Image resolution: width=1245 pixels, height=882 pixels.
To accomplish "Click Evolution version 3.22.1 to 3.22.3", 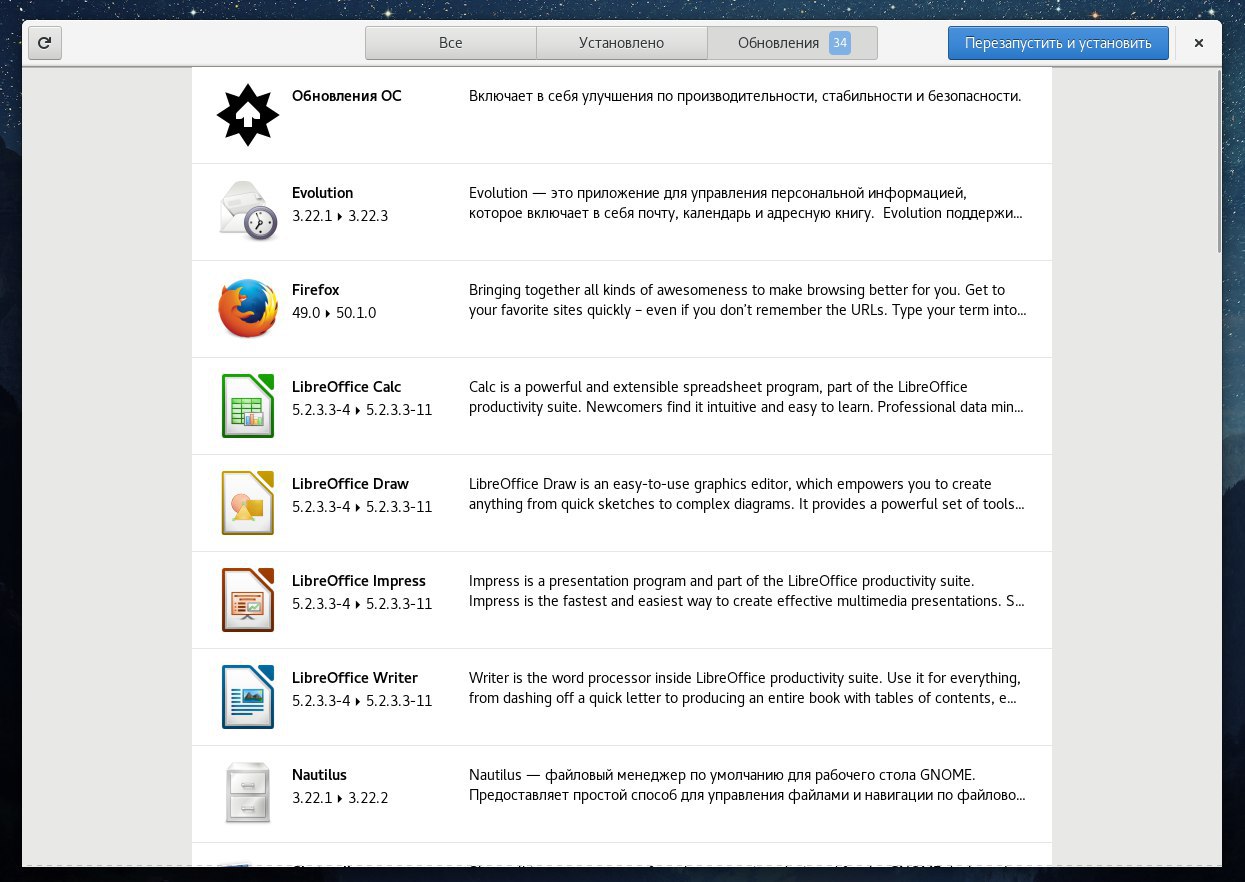I will (x=340, y=216).
